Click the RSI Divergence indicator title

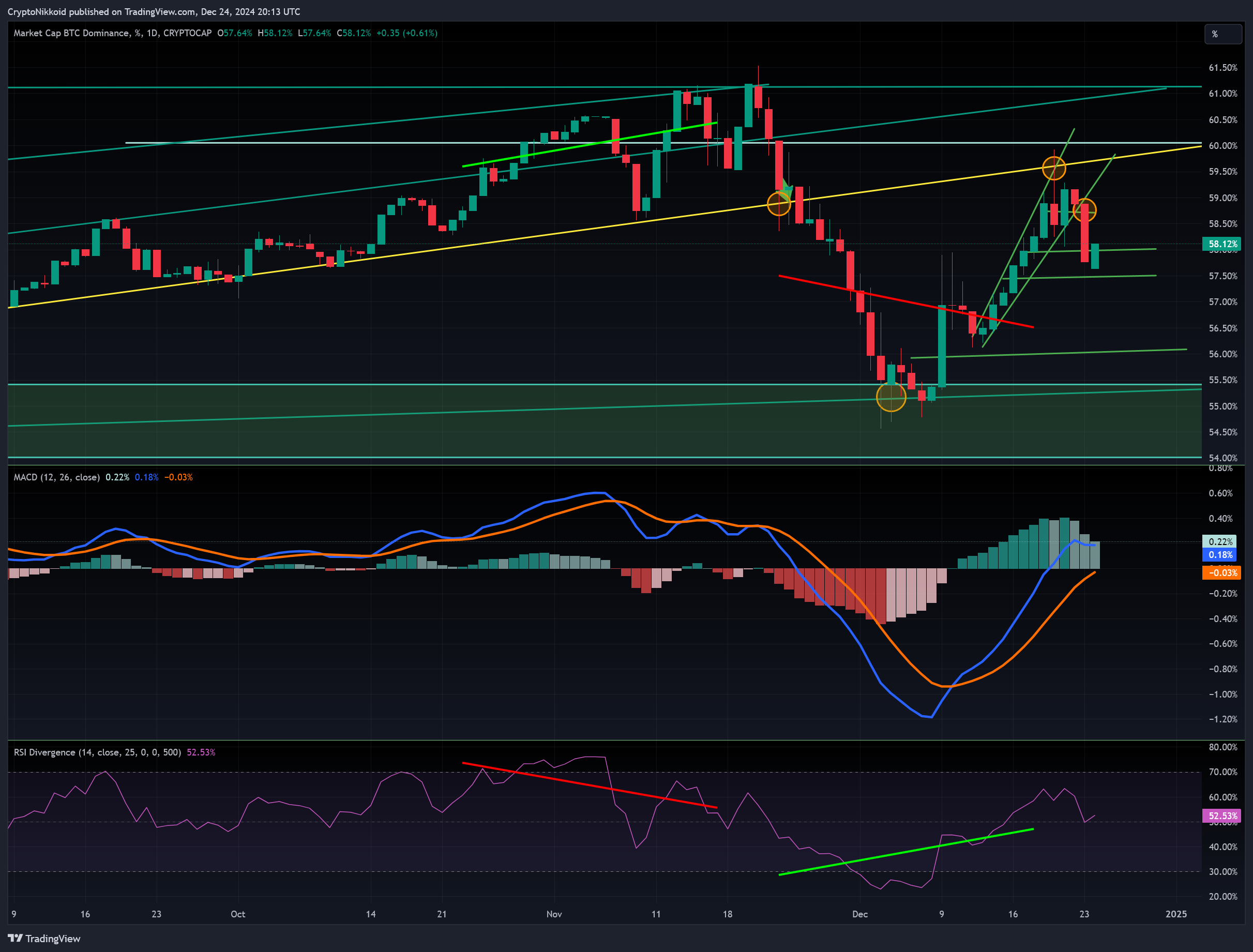97,752
